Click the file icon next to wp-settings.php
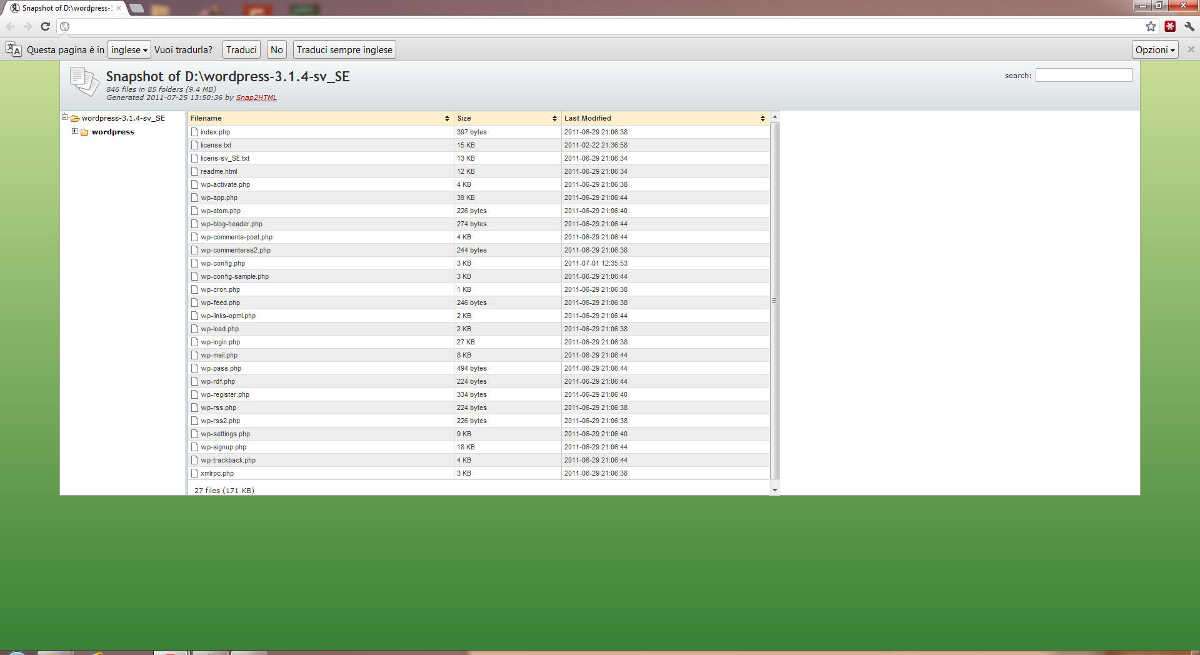Viewport: 1200px width, 655px height. point(195,434)
